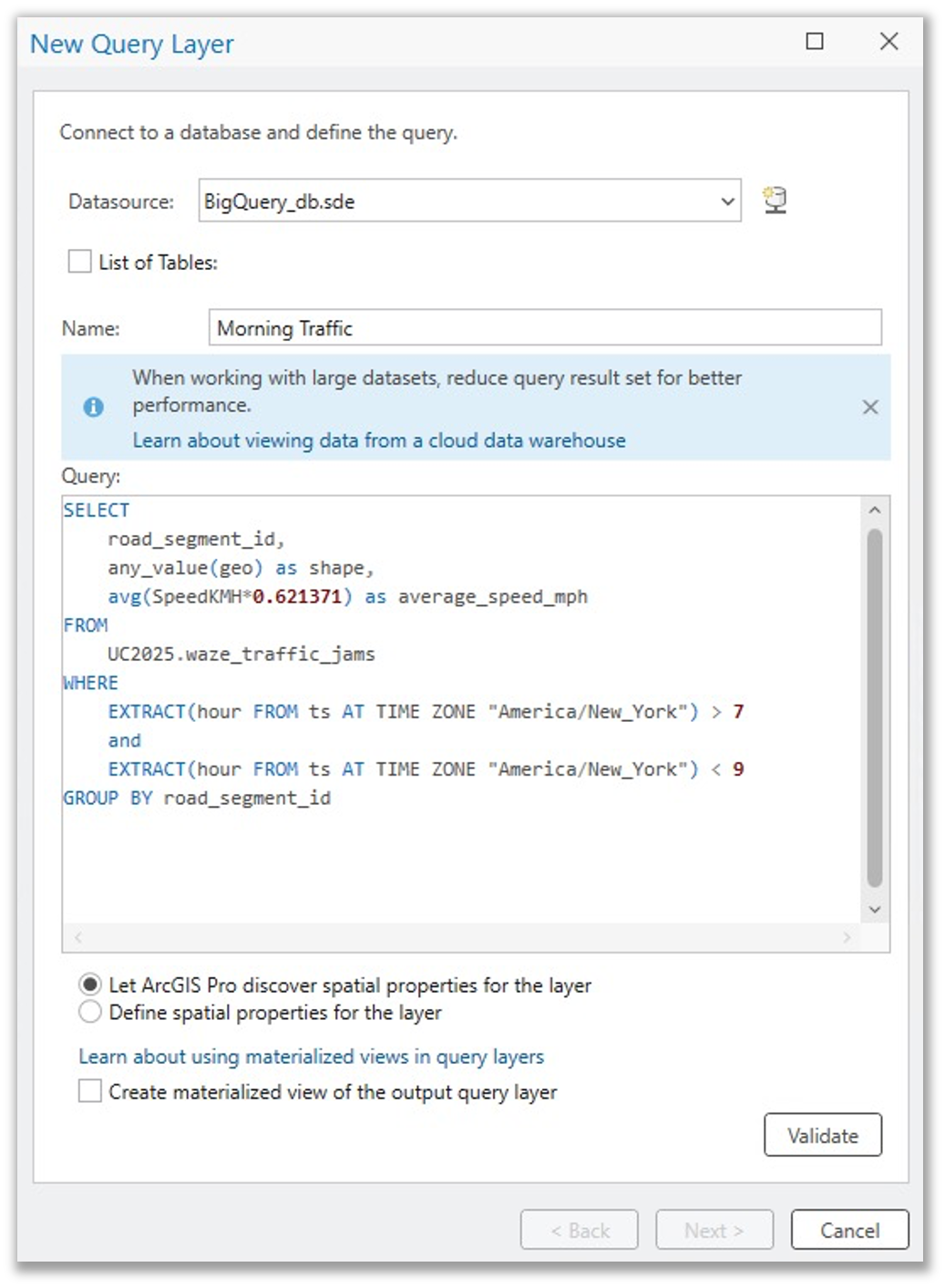Click the query editor scroll-up arrow
This screenshot has height=1288, width=945.
coord(874,508)
